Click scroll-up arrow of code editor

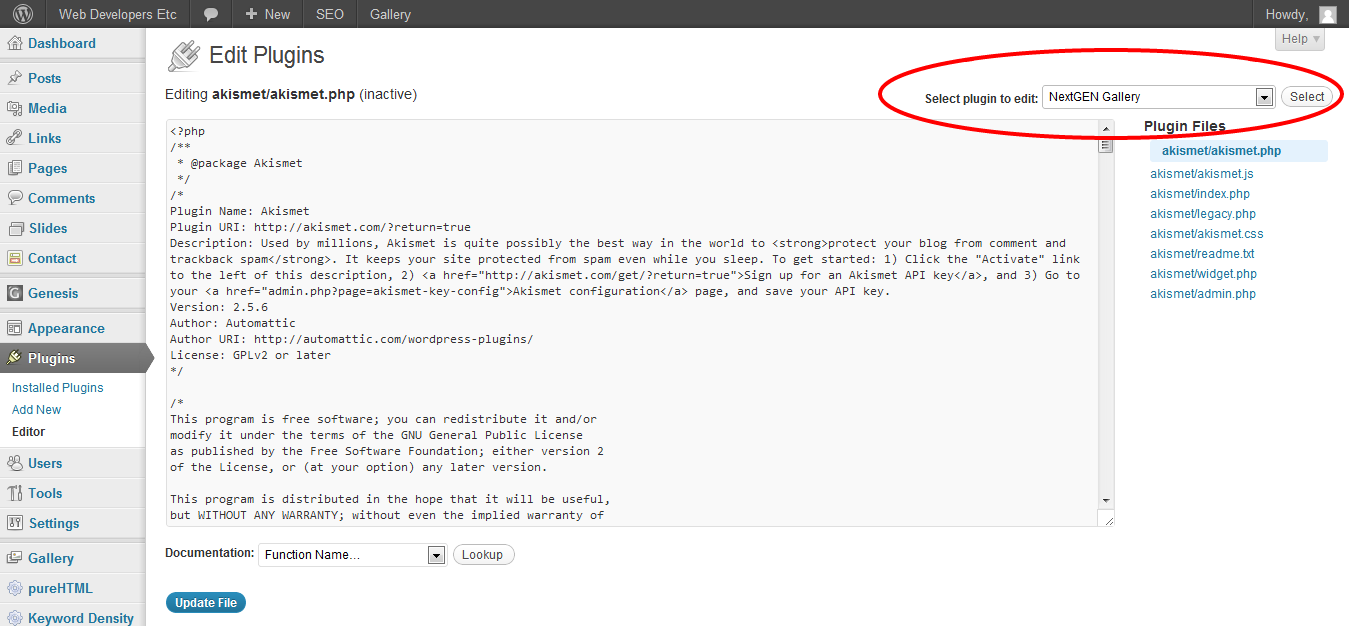tap(1106, 129)
